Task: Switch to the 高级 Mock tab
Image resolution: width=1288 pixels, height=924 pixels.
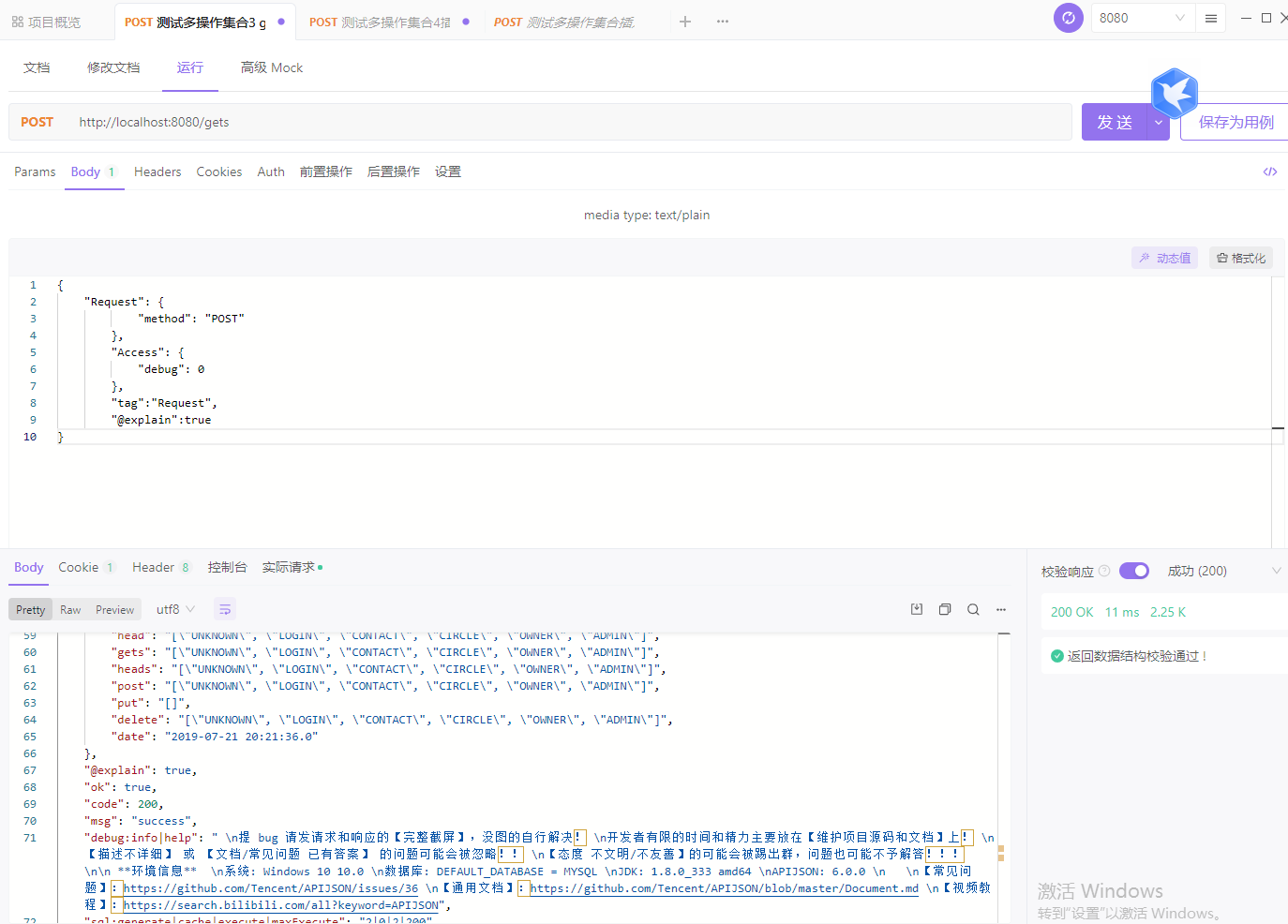Action: click(x=272, y=67)
